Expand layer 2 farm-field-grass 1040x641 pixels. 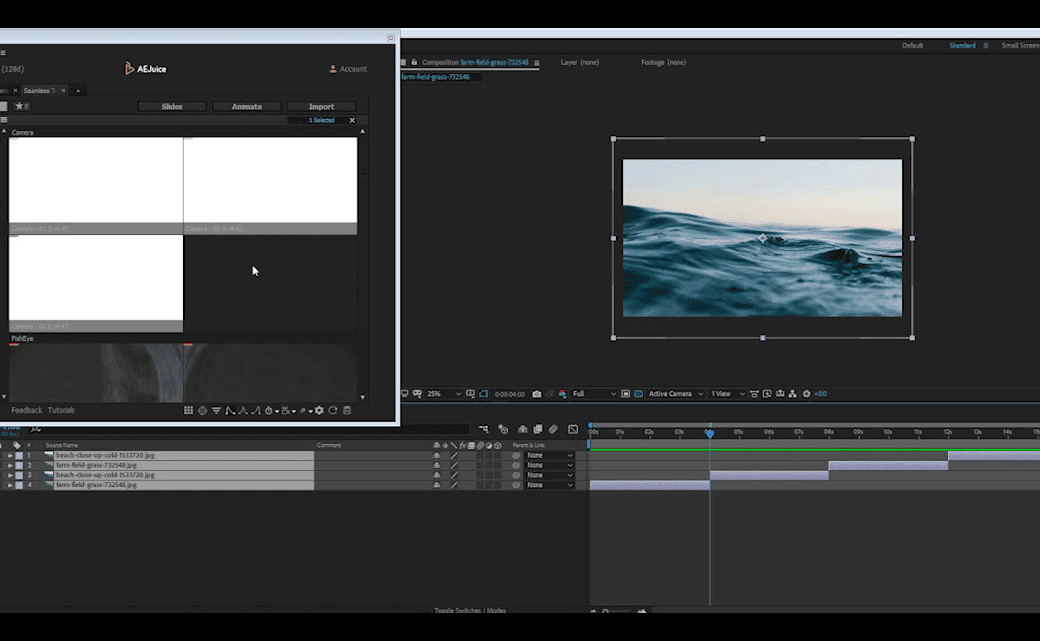click(x=9, y=466)
